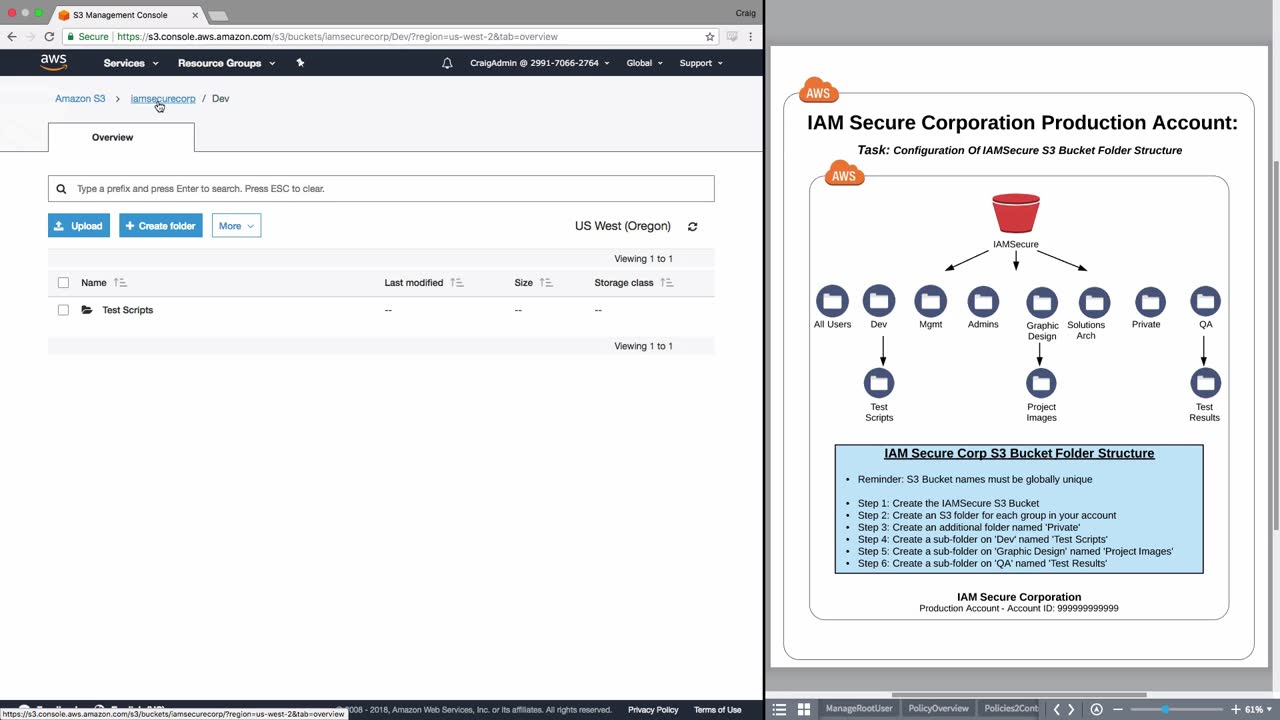Expand the Resource Groups menu
Image resolution: width=1280 pixels, height=720 pixels.
(x=226, y=63)
